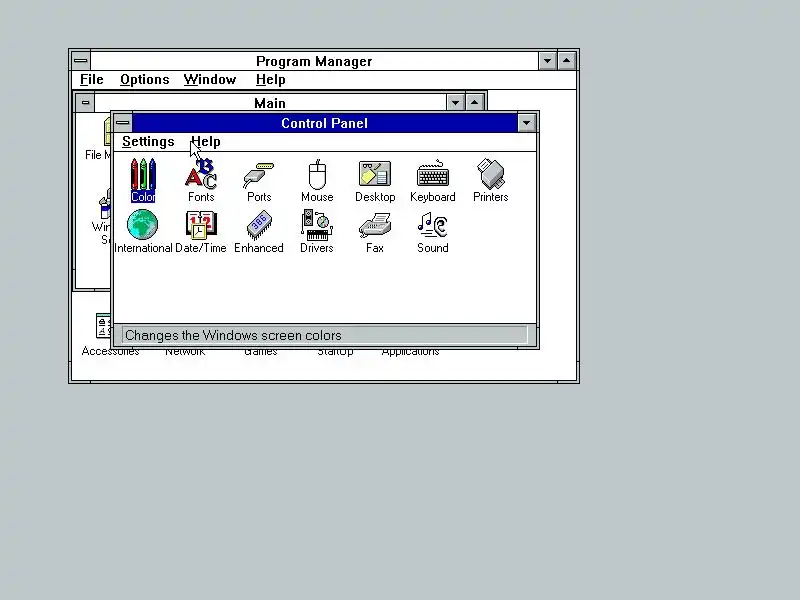Select the Fax icon
This screenshot has width=800, height=600.
pos(375,231)
